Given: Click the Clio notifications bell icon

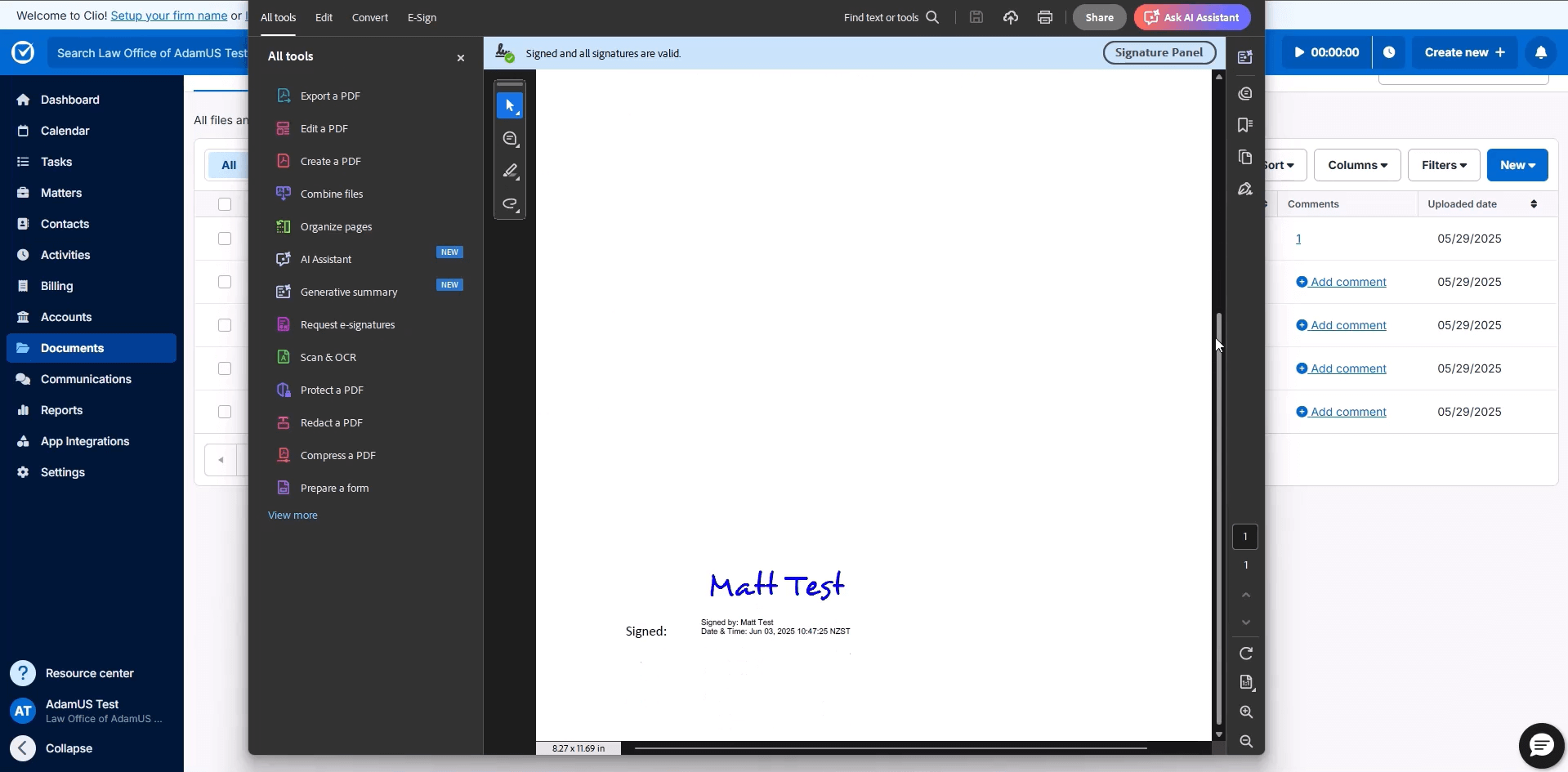Looking at the screenshot, I should [x=1540, y=52].
